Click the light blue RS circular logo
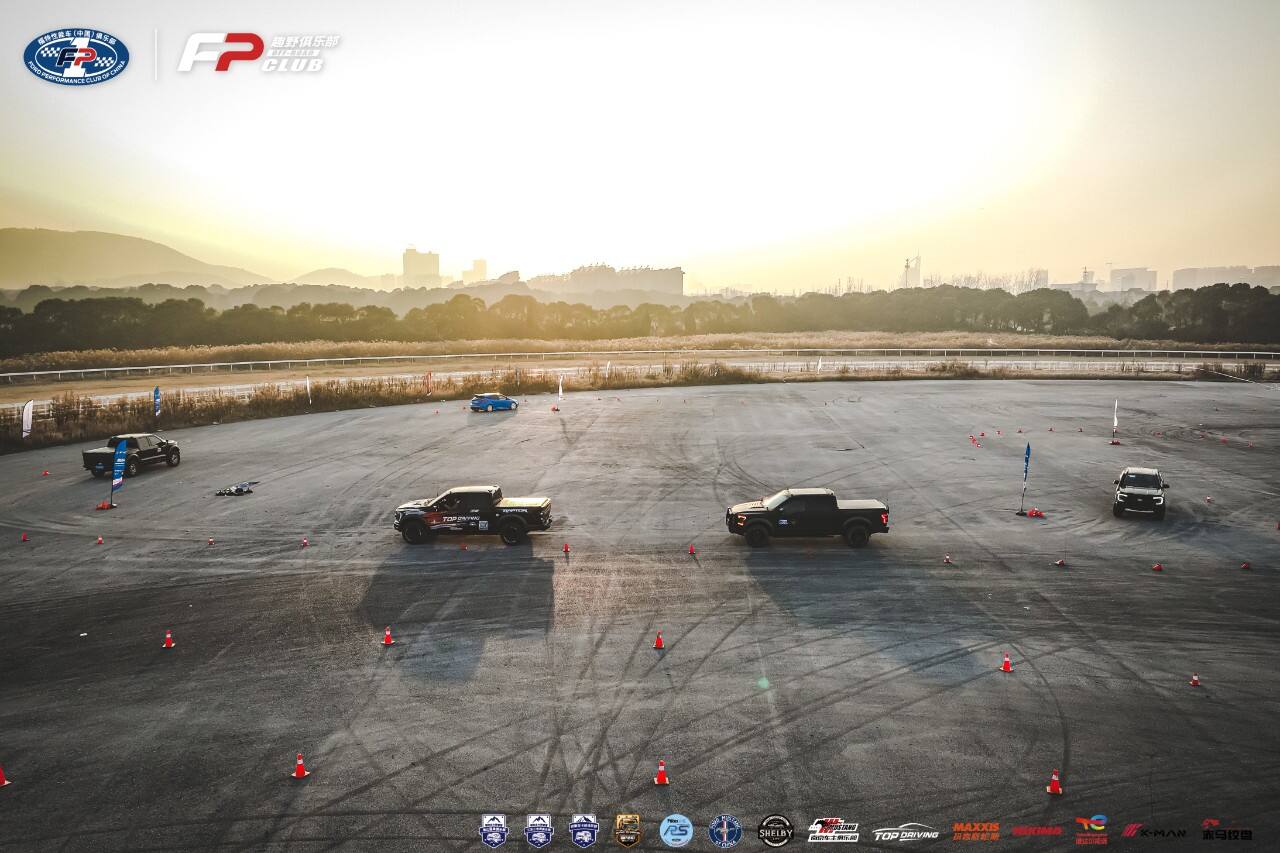Image resolution: width=1280 pixels, height=853 pixels. tap(676, 831)
